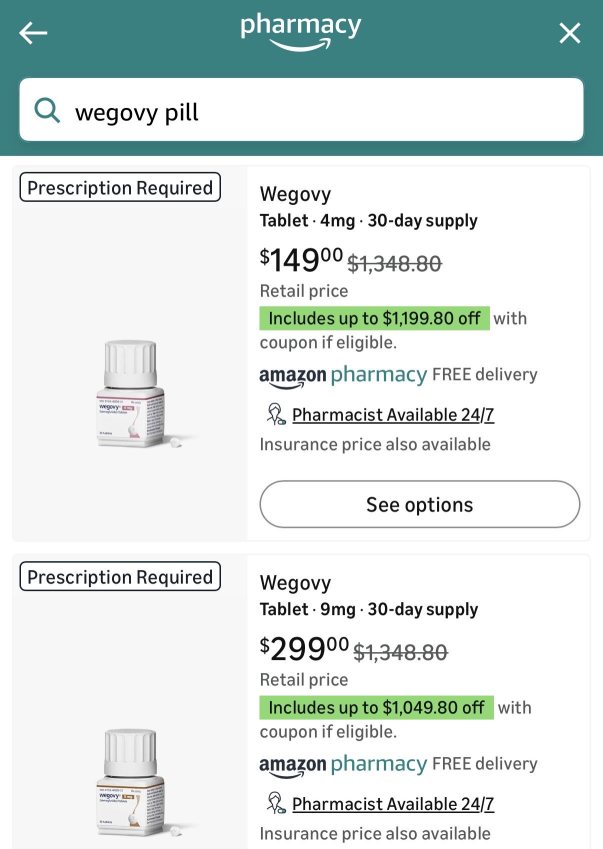This screenshot has width=603, height=849.
Task: Select the Wegovy 9mg product title
Action: [x=295, y=583]
